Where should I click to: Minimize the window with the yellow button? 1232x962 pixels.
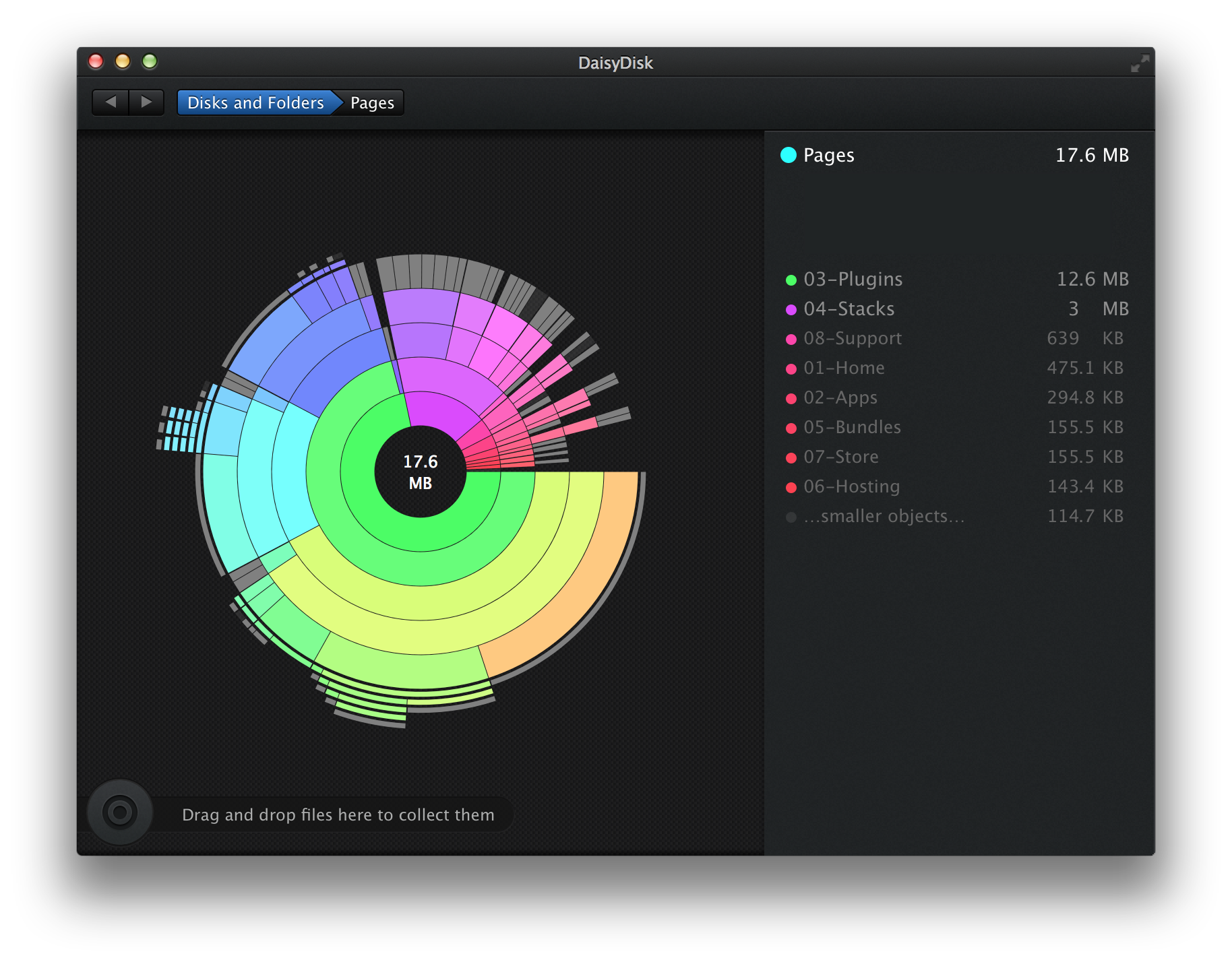pos(123,61)
